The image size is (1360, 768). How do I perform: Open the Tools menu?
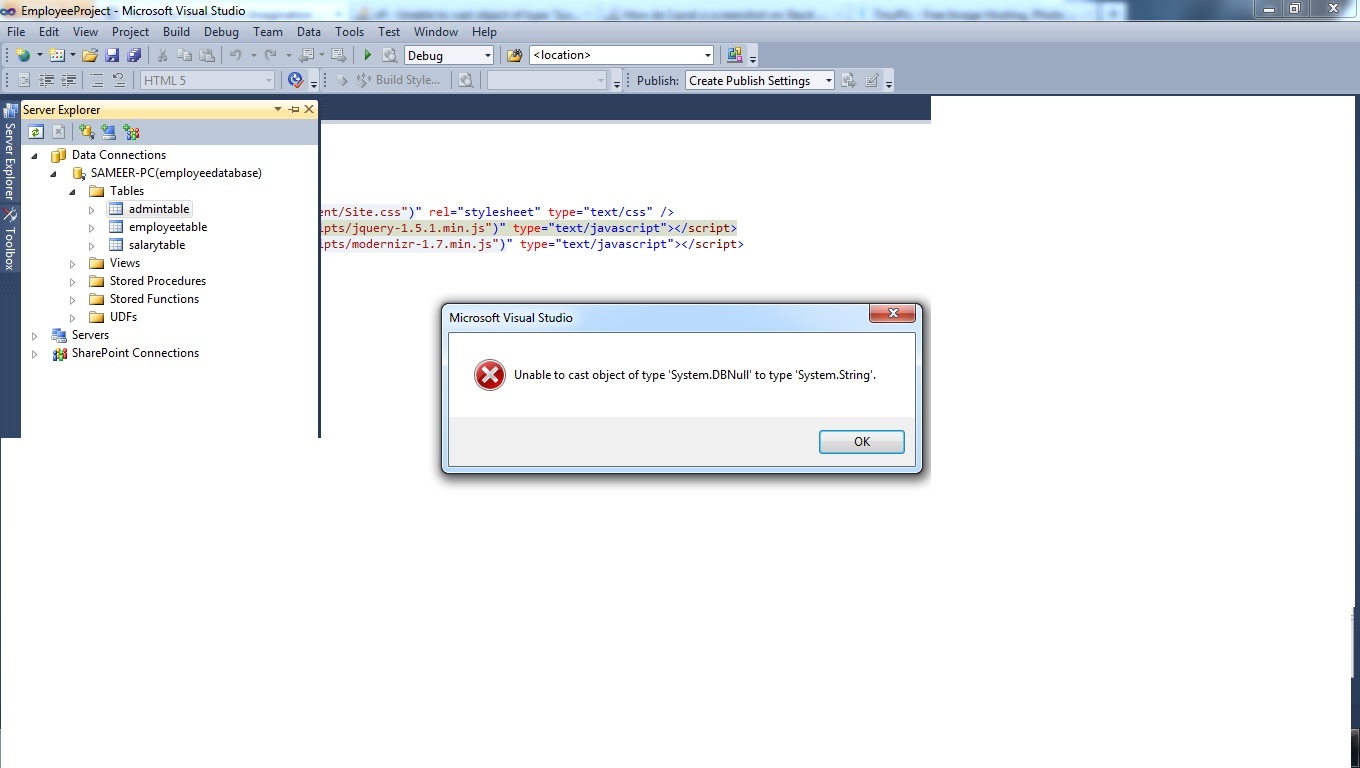349,32
